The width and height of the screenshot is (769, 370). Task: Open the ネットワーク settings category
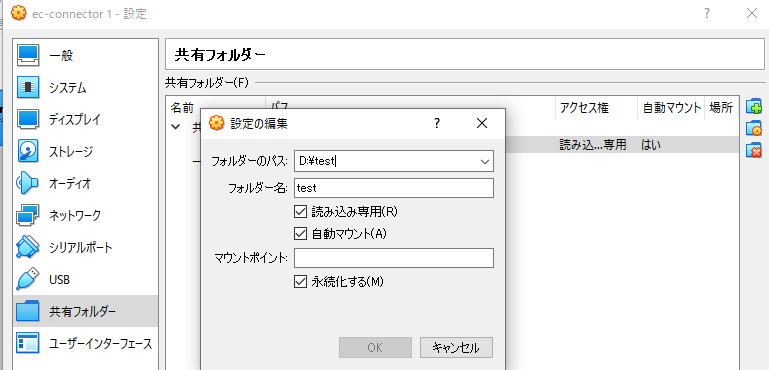click(x=85, y=215)
